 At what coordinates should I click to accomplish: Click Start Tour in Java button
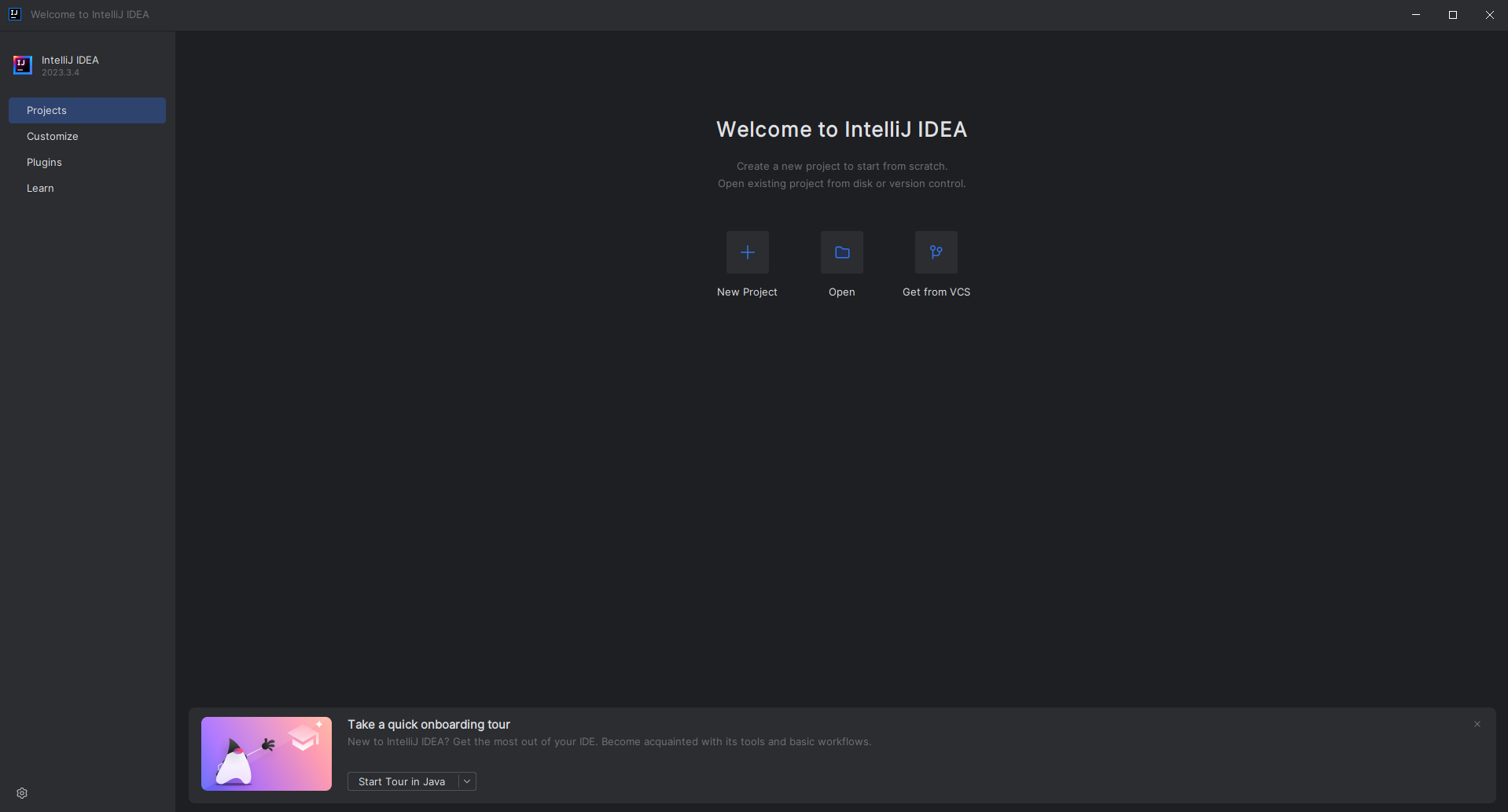403,781
